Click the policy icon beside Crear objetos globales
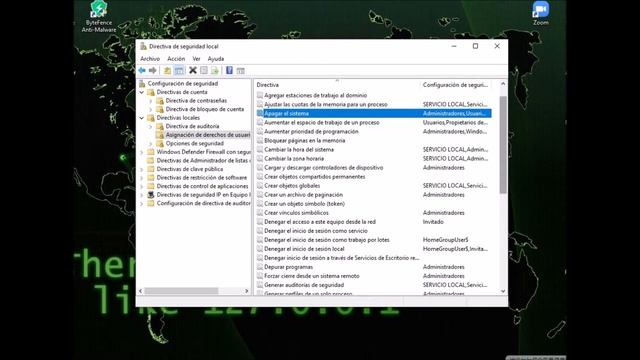The width and height of the screenshot is (640, 360). click(260, 186)
